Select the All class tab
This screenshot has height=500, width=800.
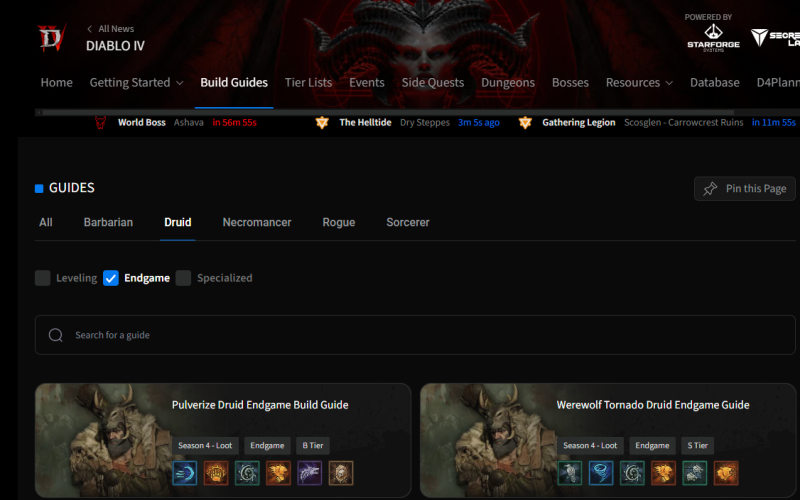click(45, 222)
